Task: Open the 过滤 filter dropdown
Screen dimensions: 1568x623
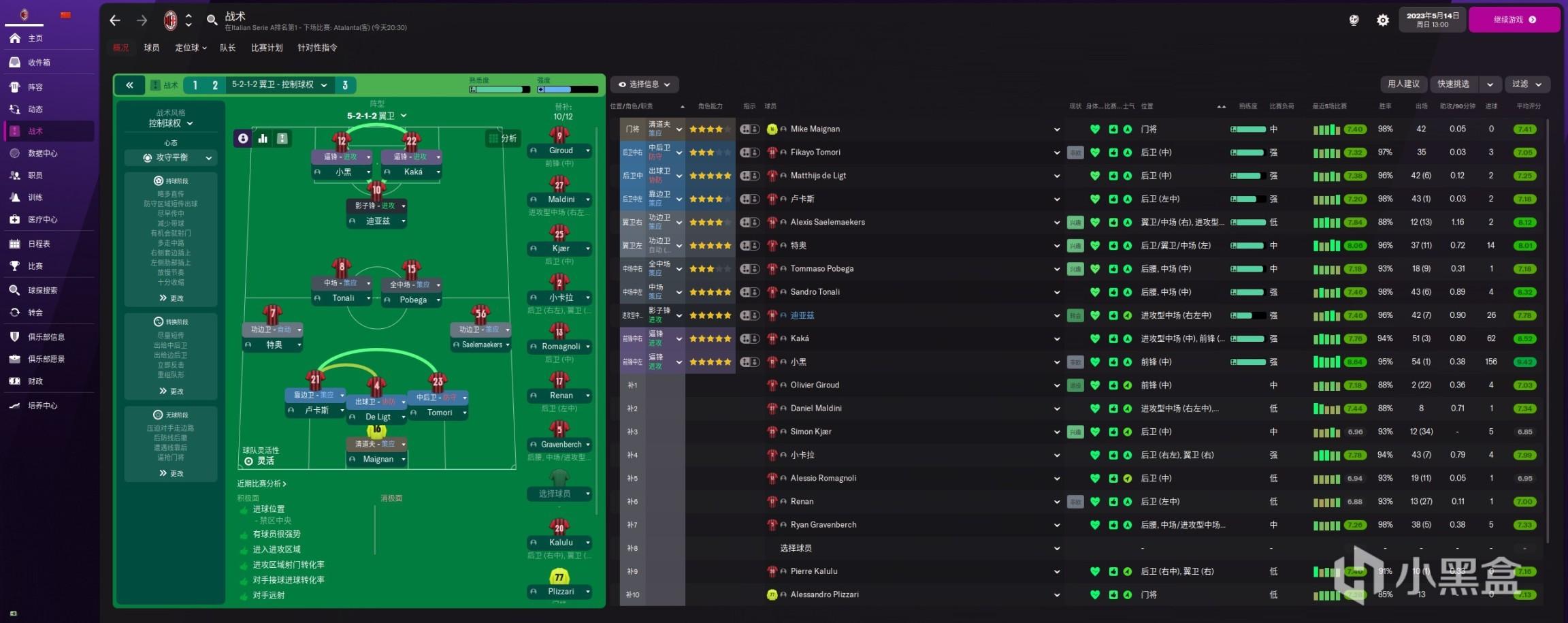Action: tap(1526, 84)
